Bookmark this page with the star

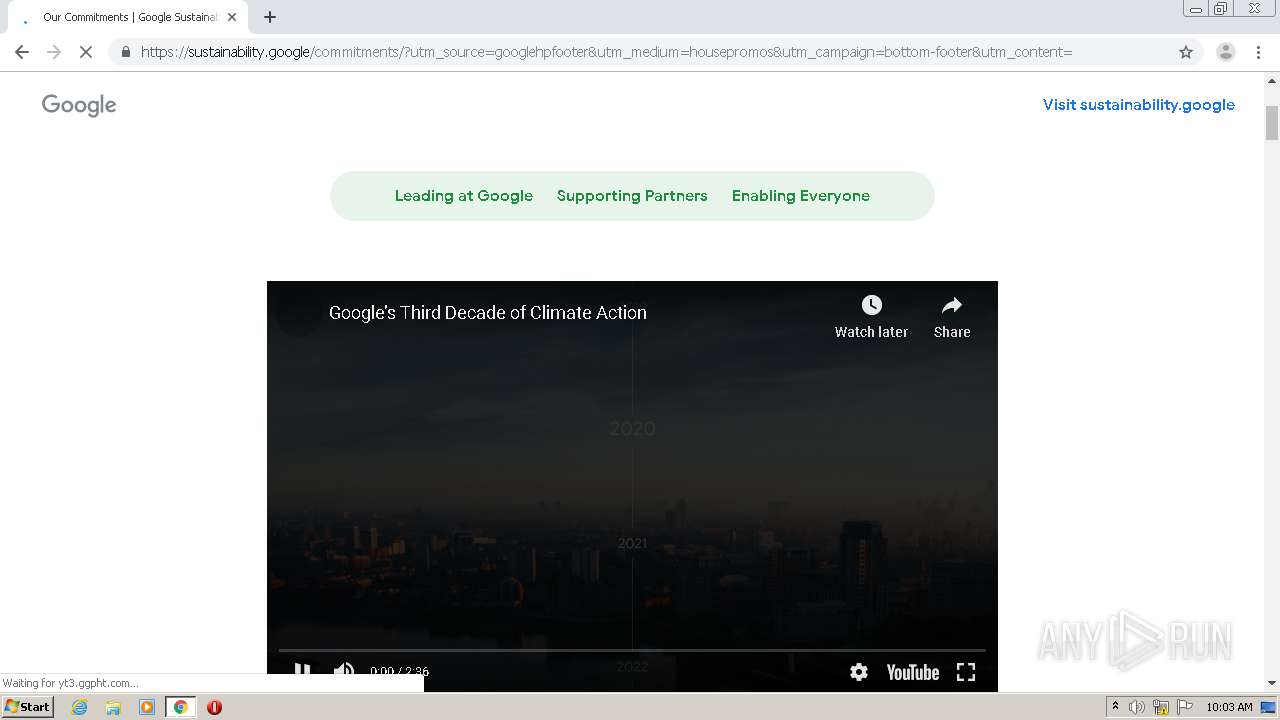[x=1186, y=52]
